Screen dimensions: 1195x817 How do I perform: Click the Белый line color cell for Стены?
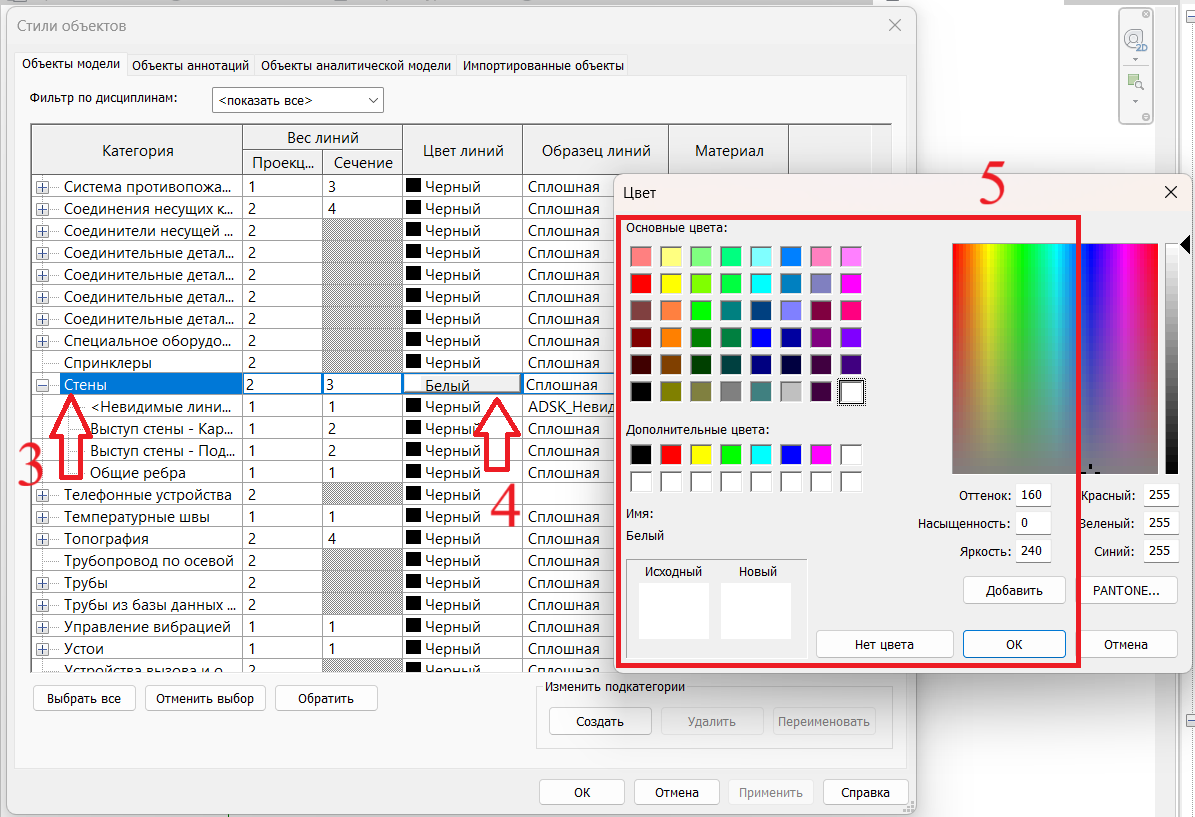462,385
